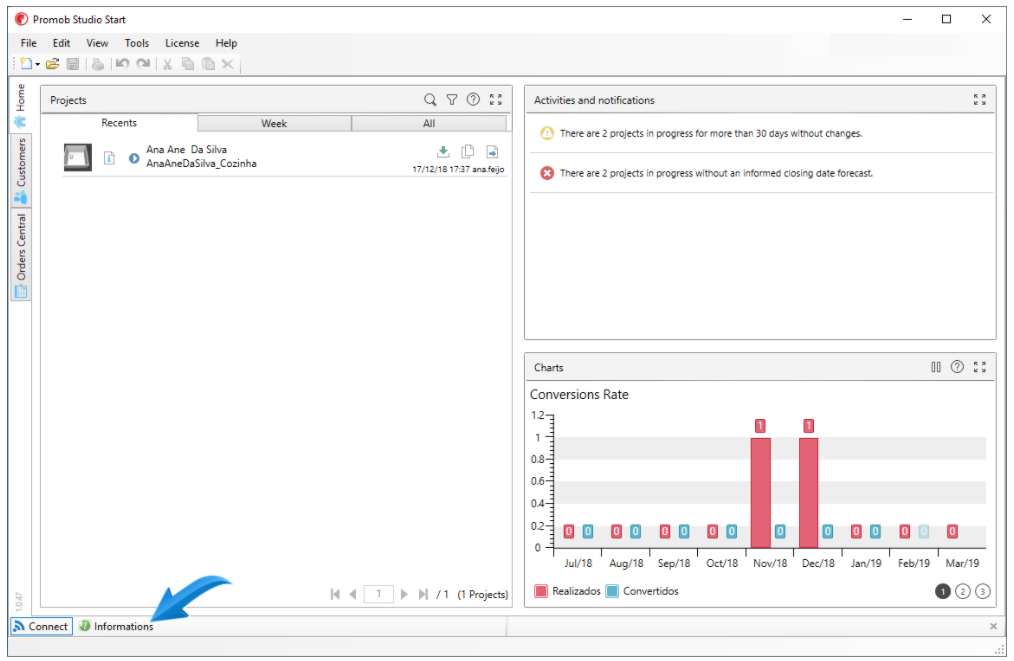The image size is (1014, 661).
Task: Search projects with the magnifier icon
Action: click(x=430, y=100)
